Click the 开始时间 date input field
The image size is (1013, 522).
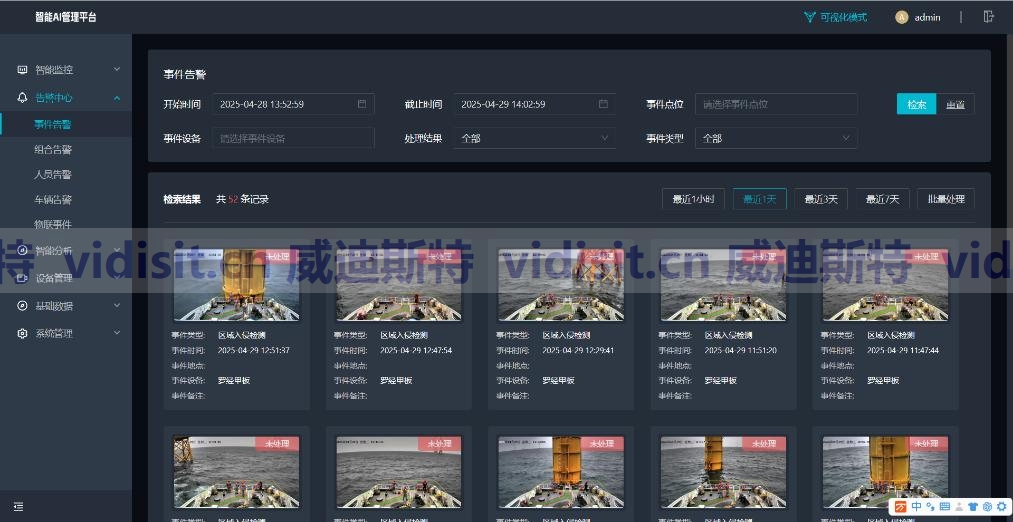coord(293,104)
